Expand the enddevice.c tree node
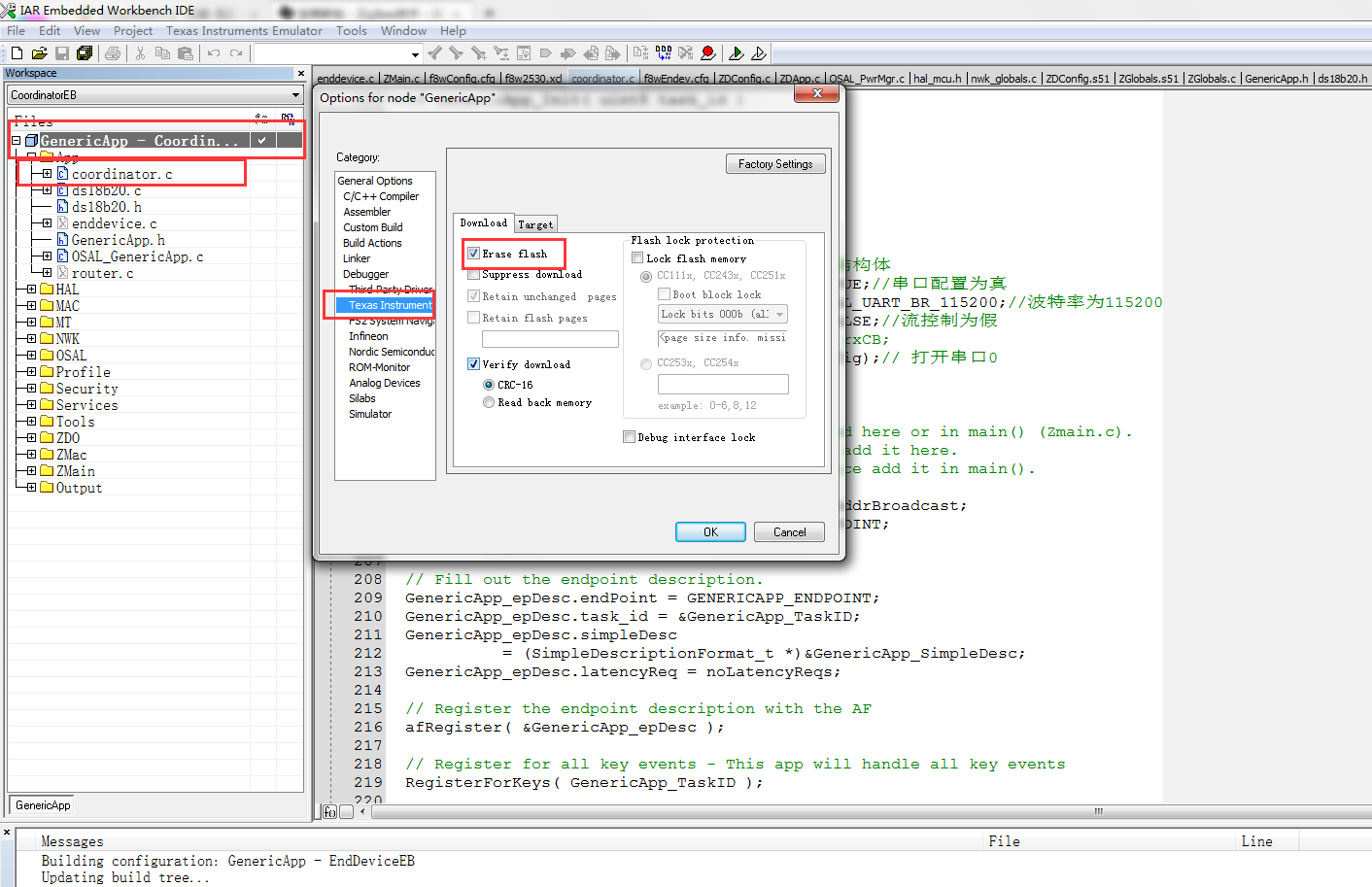Image resolution: width=1372 pixels, height=887 pixels. pos(47,223)
